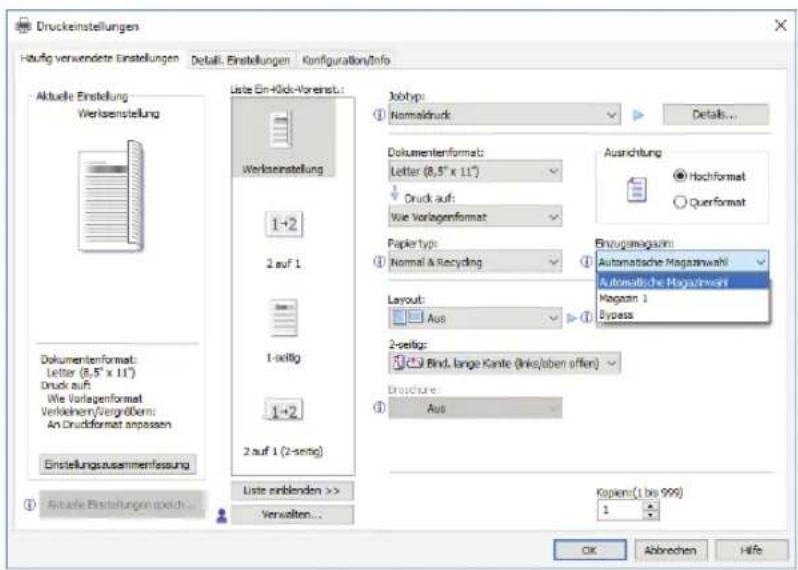Viewport: 798px width, 570px height.
Task: Select the 2 auf 1 (2-seitig) preset icon
Action: click(x=283, y=410)
